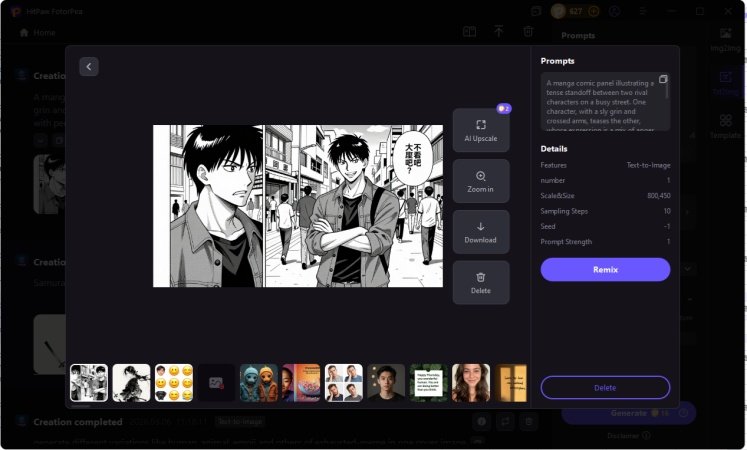Open the two hooded creatures thumbnail
The height and width of the screenshot is (450, 747).
(259, 383)
